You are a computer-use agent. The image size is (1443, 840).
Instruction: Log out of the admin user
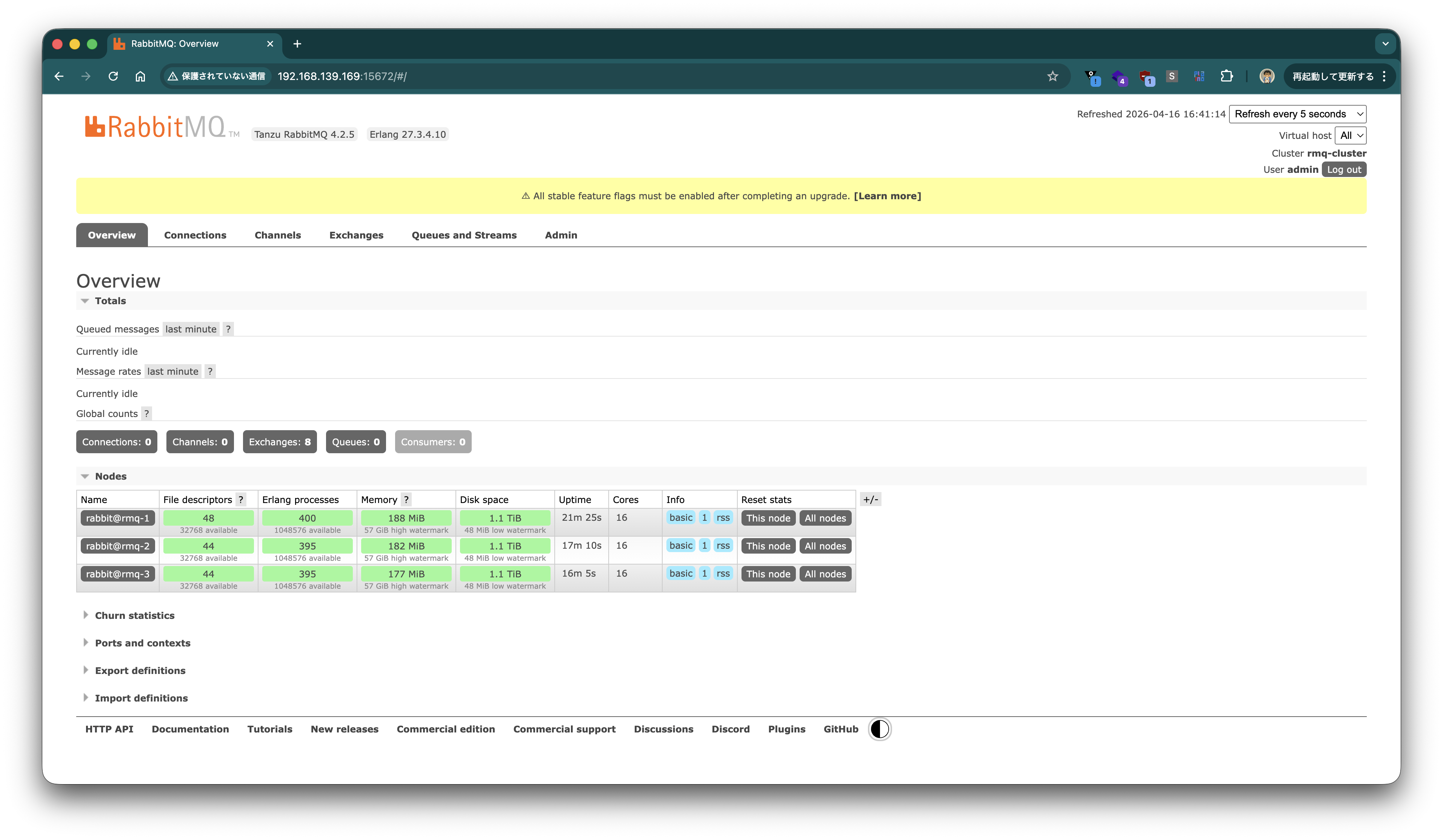click(1344, 169)
